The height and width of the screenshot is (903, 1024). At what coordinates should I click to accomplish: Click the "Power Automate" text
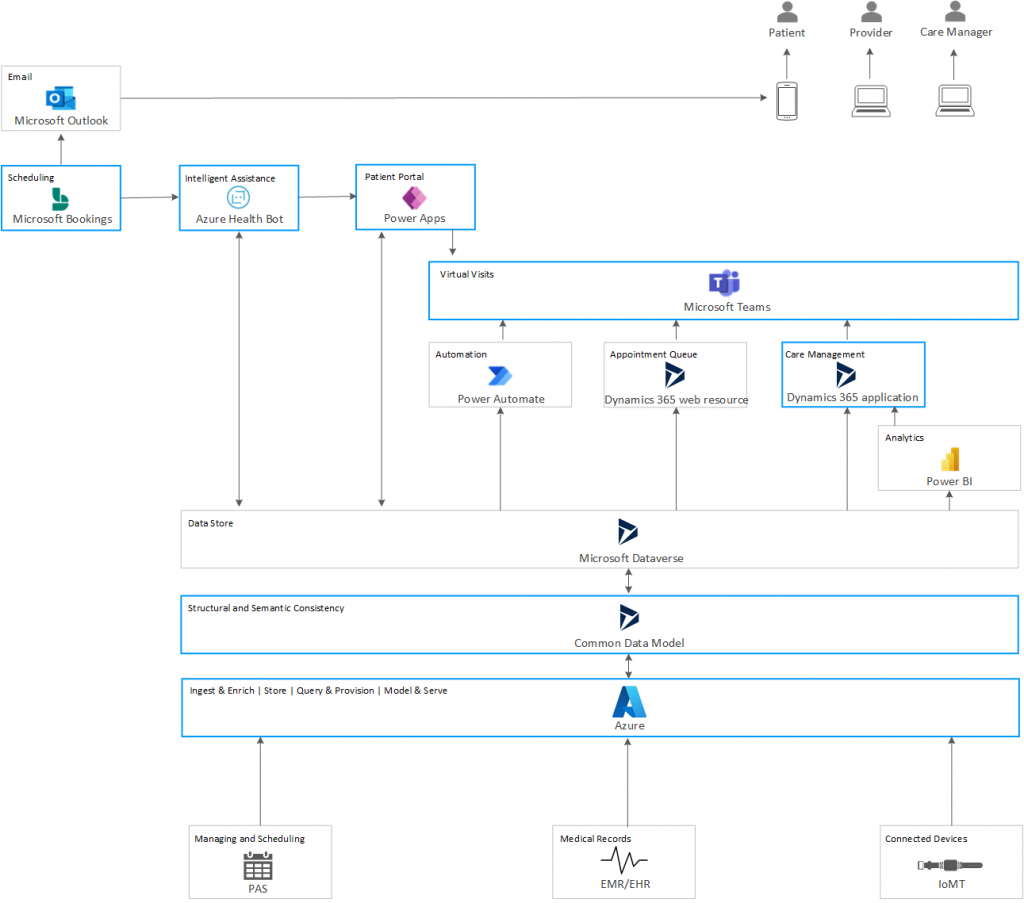pos(501,399)
